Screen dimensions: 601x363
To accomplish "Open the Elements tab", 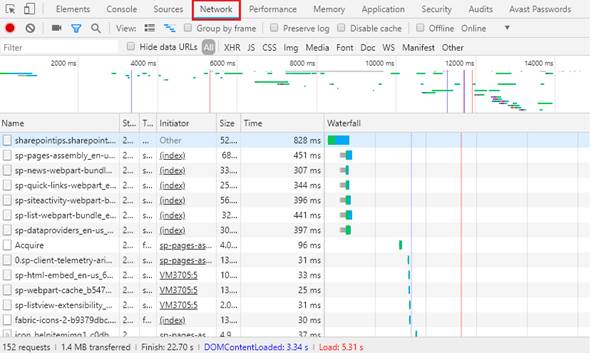I will tap(73, 9).
